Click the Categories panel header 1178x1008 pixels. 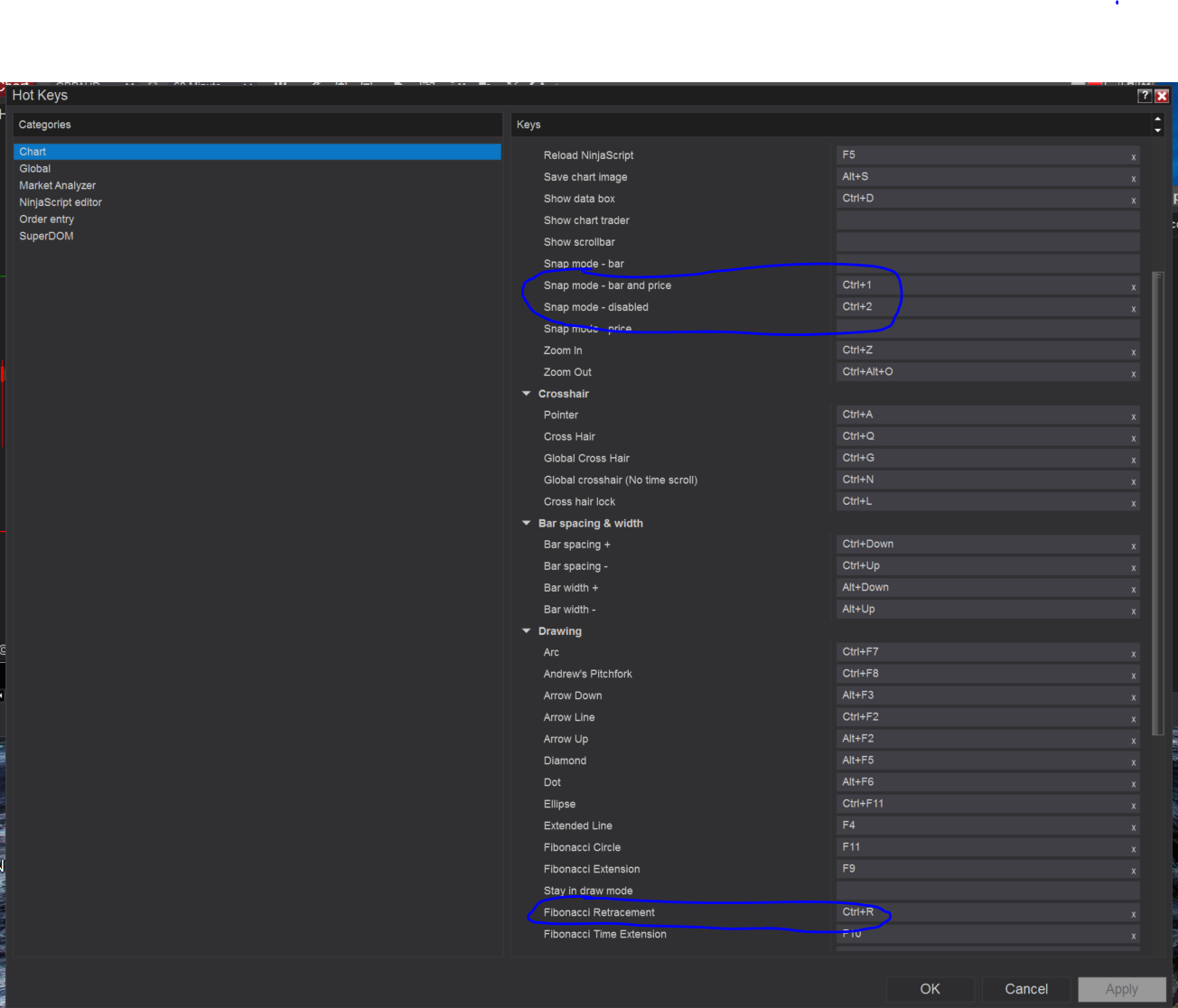(257, 125)
